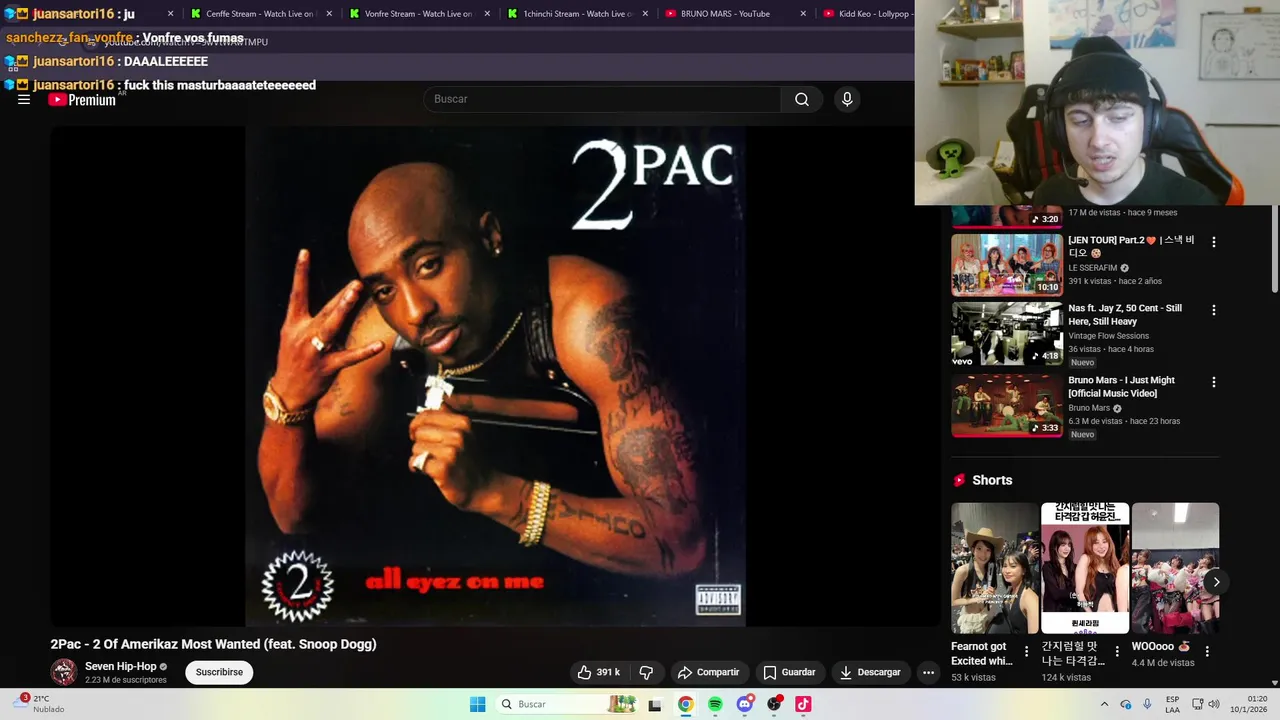1280x720 pixels.
Task: Click the video title 2 Of Amerikaz Most Wanted
Action: click(213, 644)
